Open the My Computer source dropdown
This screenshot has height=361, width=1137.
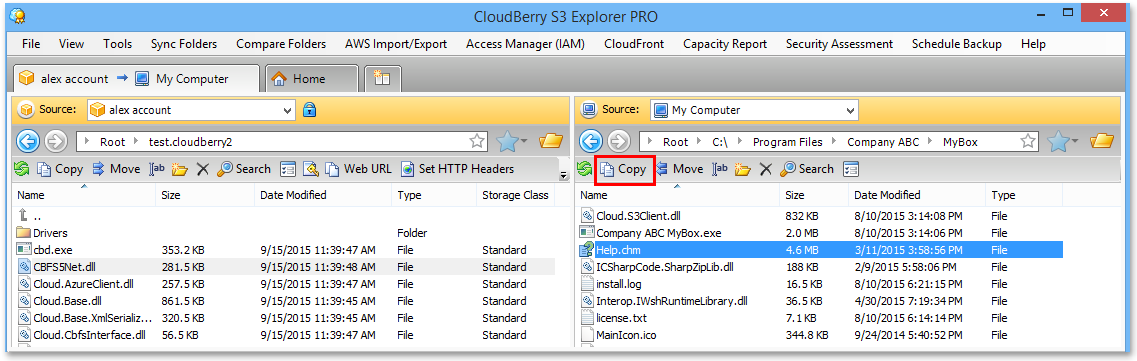tap(850, 111)
